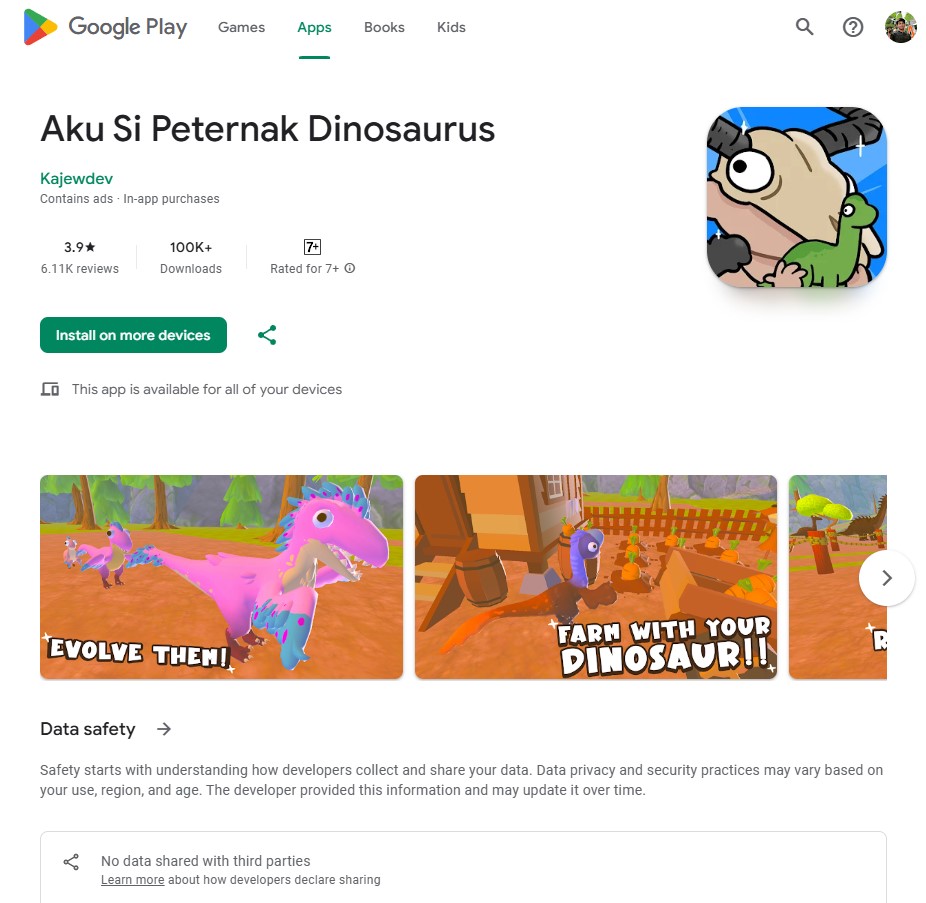The height and width of the screenshot is (903, 926).
Task: Click the Google Play logo
Action: point(105,27)
